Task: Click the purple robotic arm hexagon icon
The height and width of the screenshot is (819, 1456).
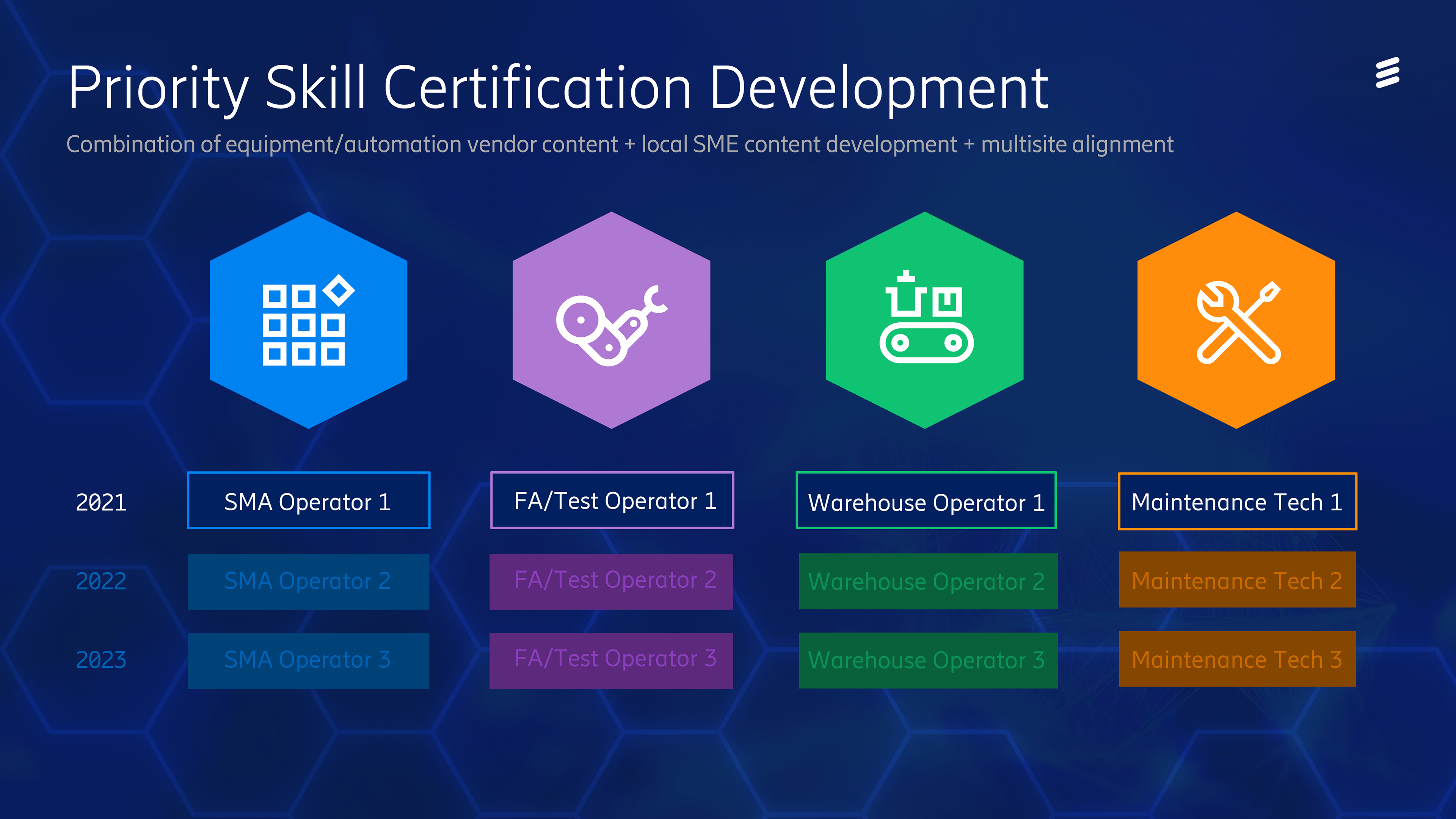Action: [x=611, y=320]
